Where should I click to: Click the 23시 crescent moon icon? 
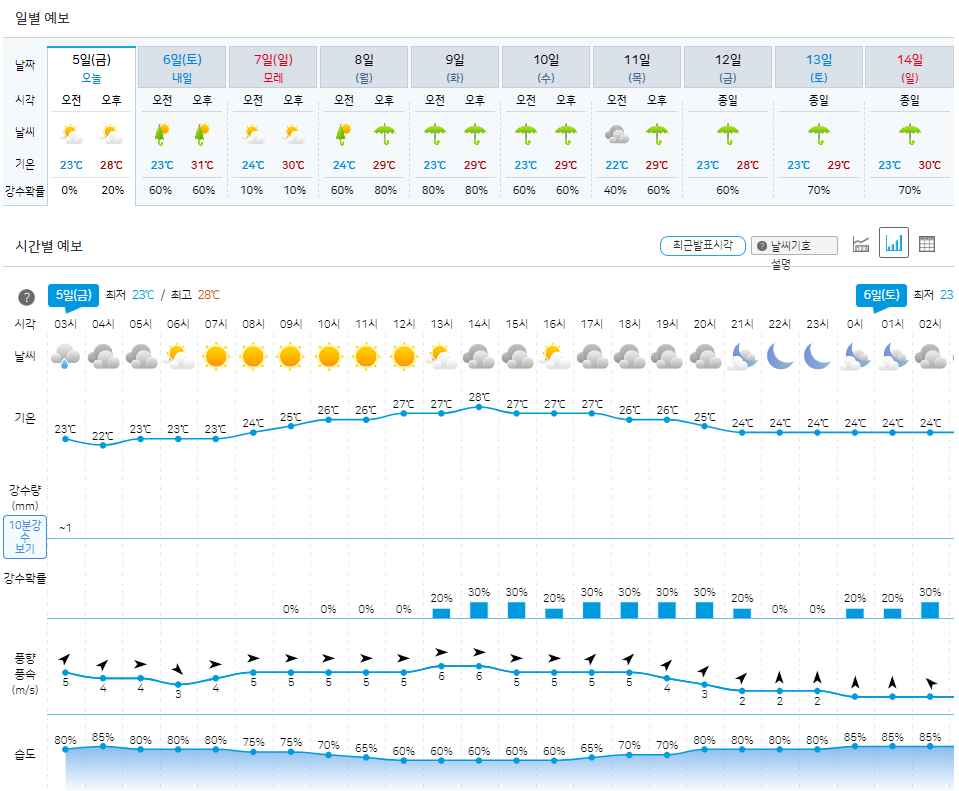pos(817,356)
